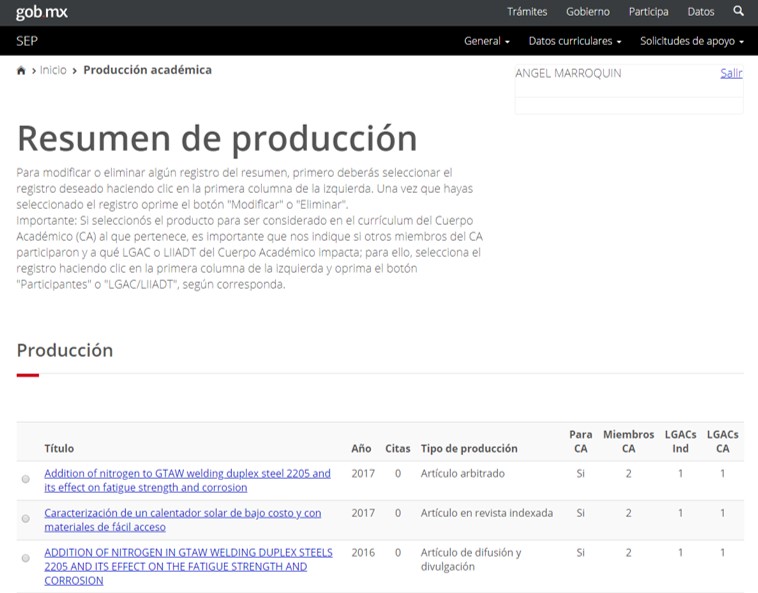Expand the General dropdown menu
This screenshot has width=758, height=593.
pyautogui.click(x=487, y=41)
